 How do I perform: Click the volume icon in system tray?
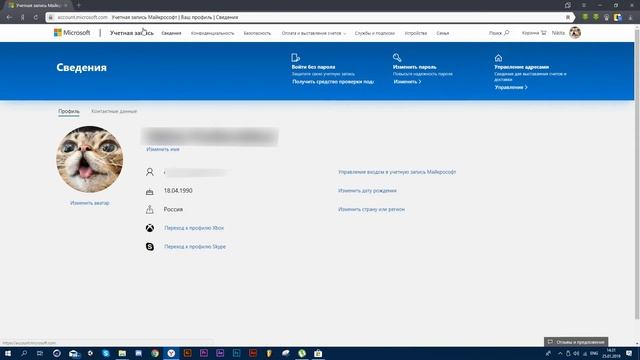pyautogui.click(x=576, y=353)
